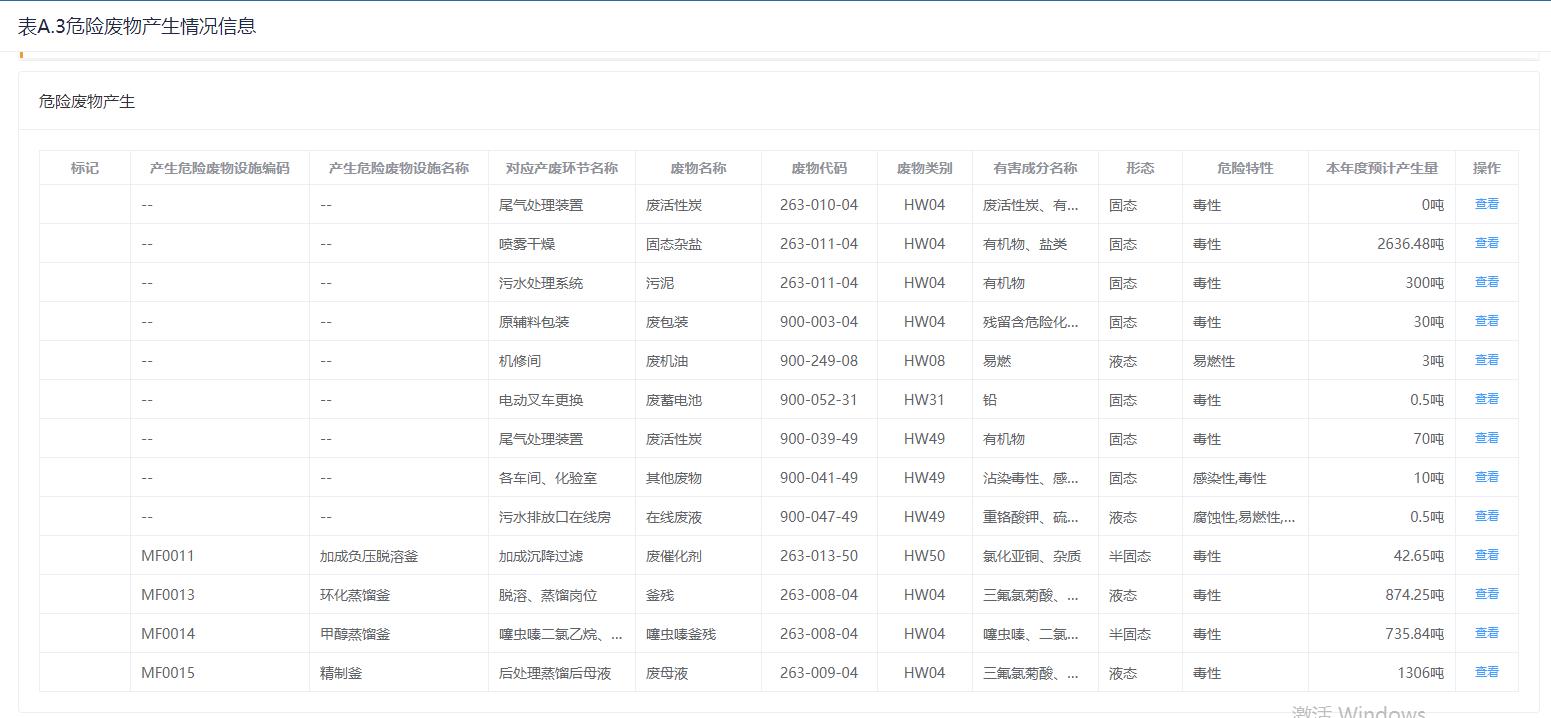The image size is (1551, 718).
Task: Open 查看 for MF0011 废催化剂 row
Action: (1486, 555)
